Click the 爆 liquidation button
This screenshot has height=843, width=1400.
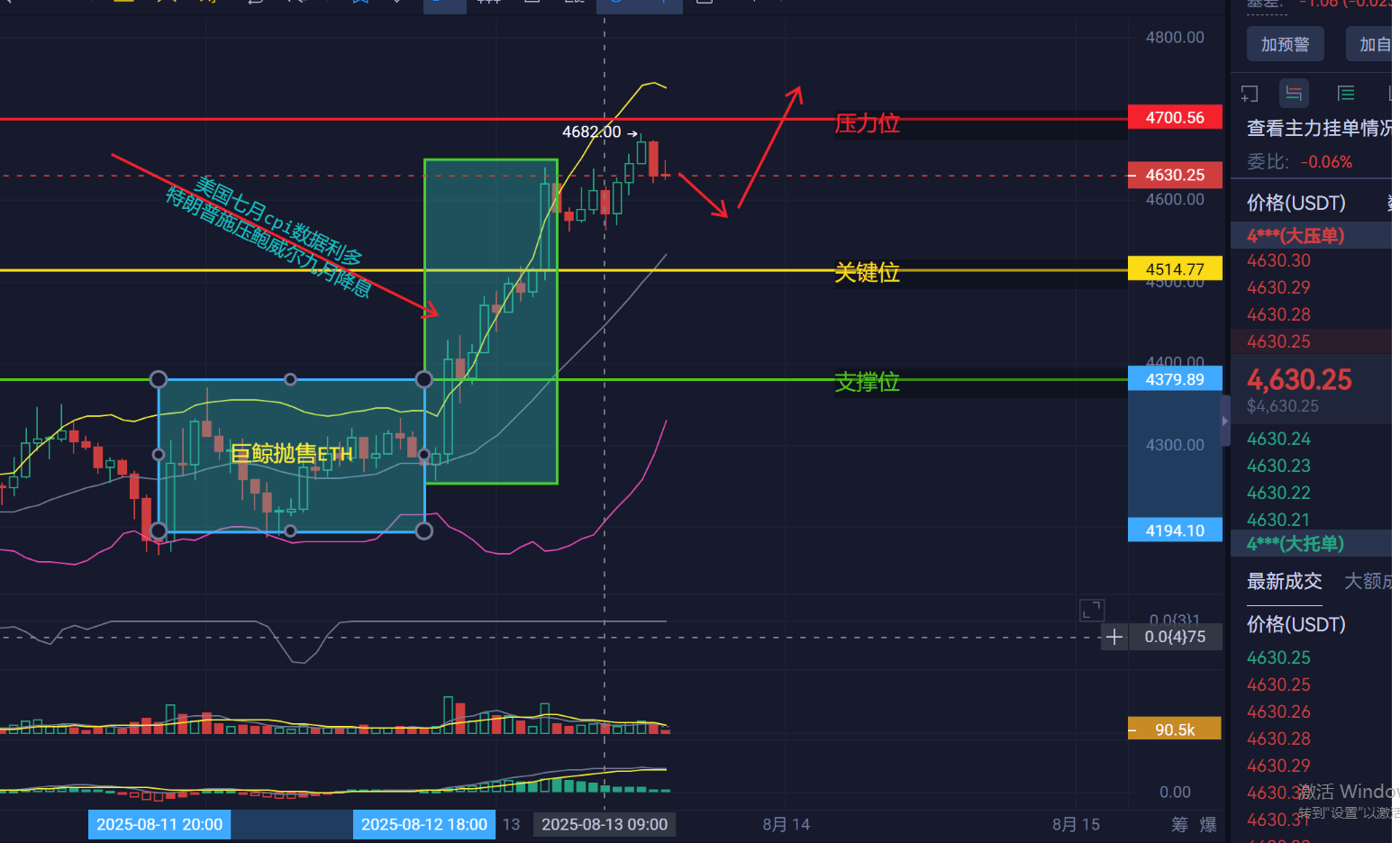pyautogui.click(x=1208, y=825)
